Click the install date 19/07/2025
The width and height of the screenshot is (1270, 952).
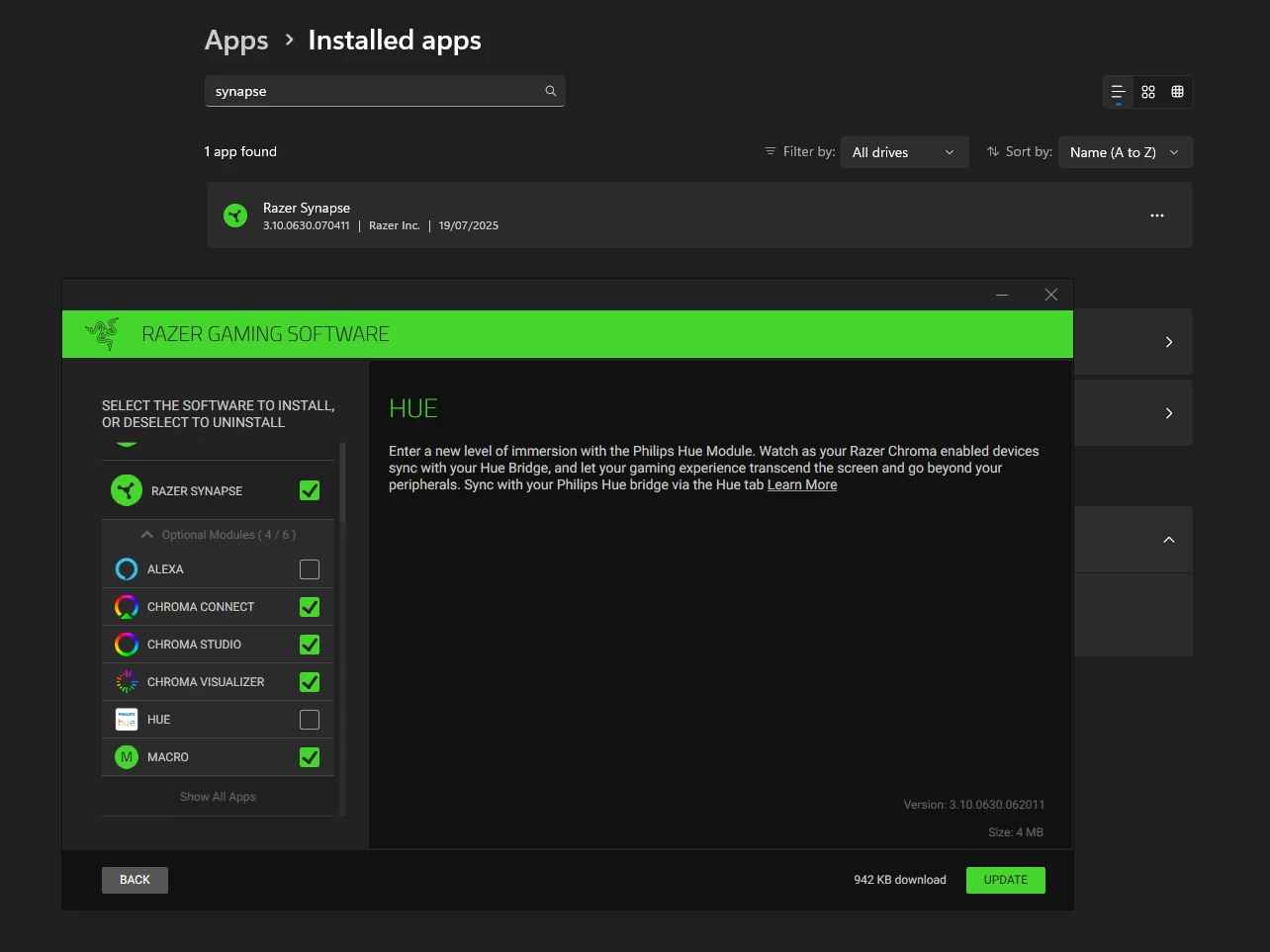469,225
